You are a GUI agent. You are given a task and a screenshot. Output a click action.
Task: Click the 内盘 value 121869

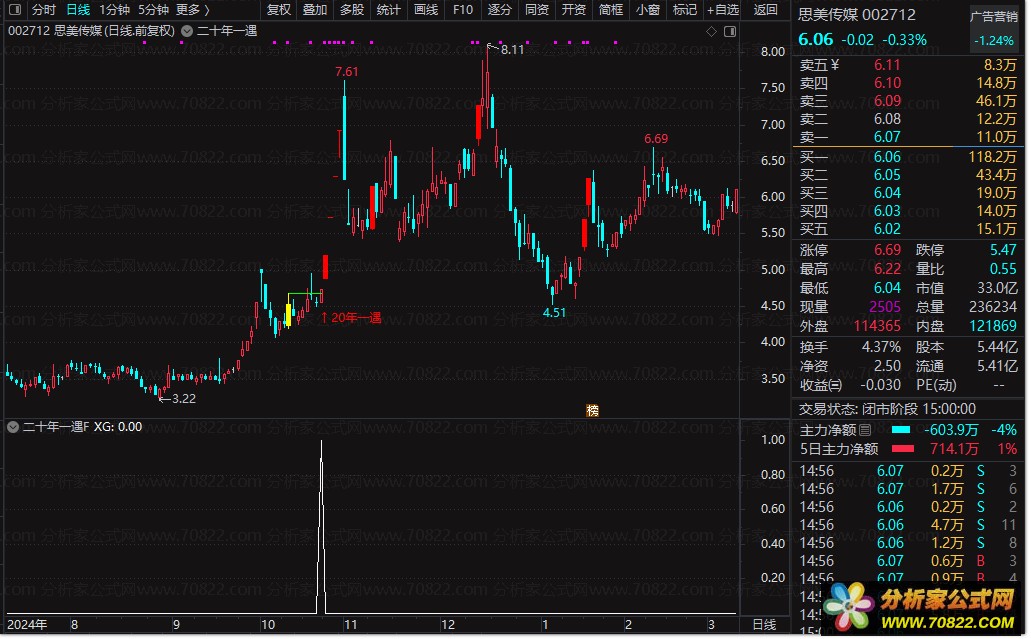993,326
